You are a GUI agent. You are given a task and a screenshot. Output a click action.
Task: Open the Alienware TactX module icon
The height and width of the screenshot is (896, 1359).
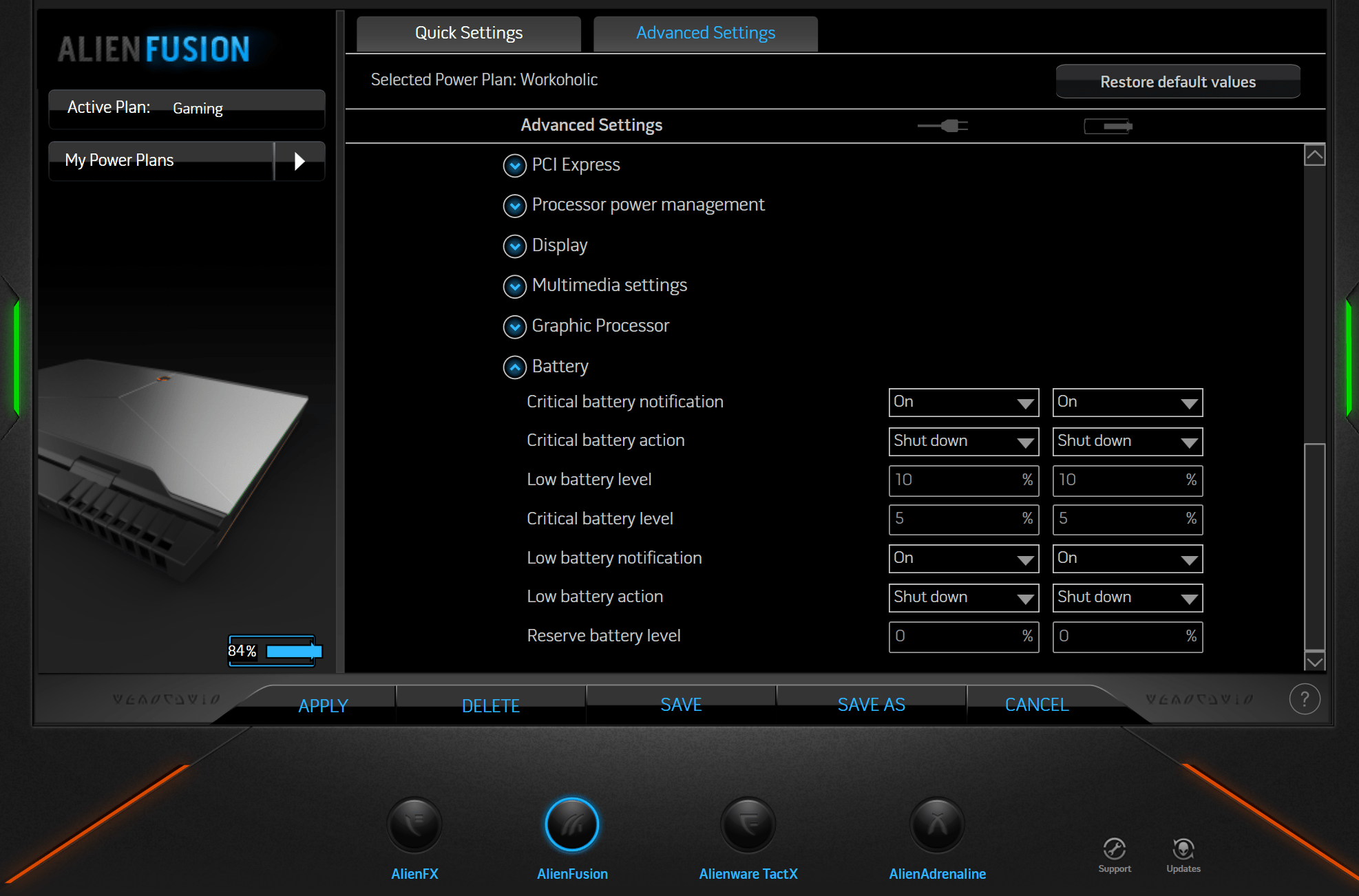pyautogui.click(x=748, y=824)
